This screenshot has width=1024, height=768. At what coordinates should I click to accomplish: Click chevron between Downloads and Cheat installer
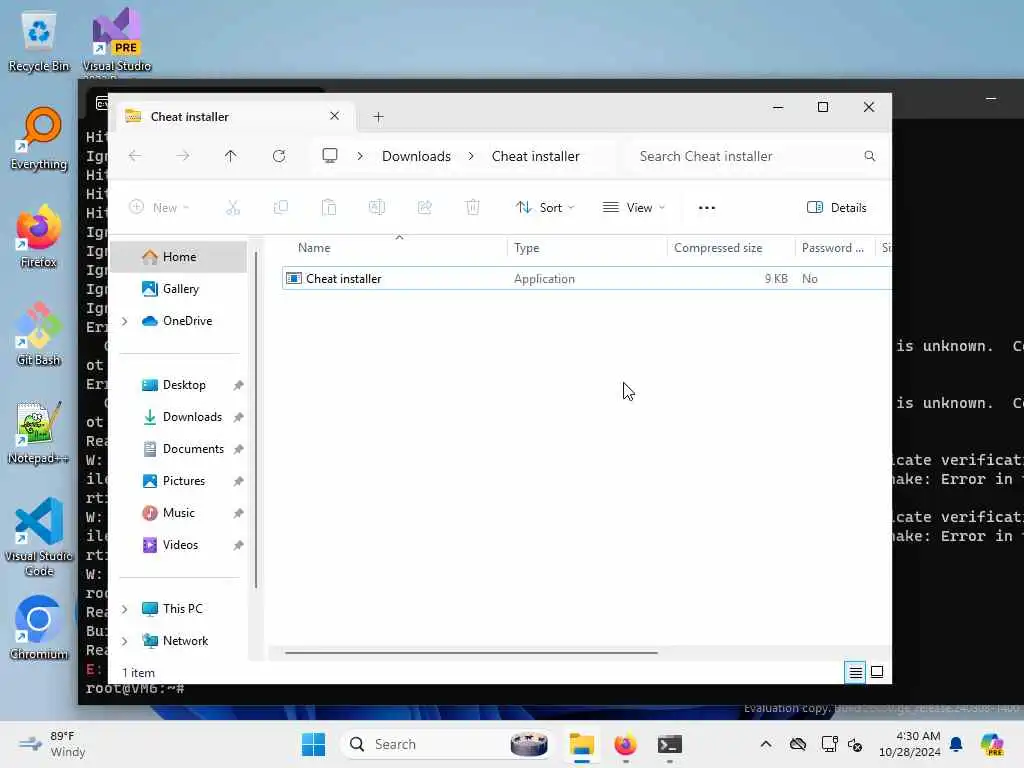click(x=471, y=156)
